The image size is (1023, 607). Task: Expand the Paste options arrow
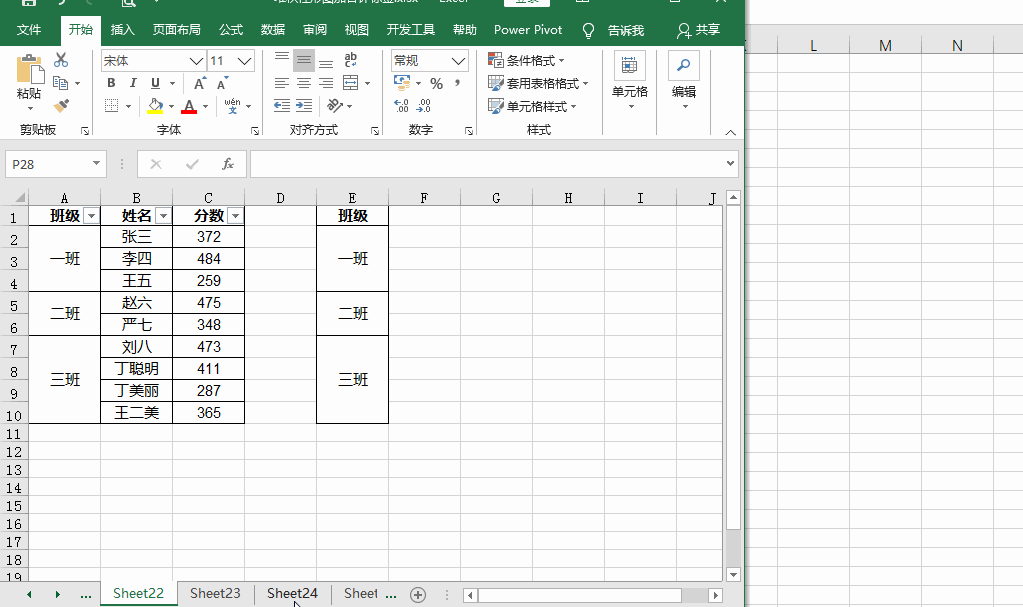click(30, 108)
